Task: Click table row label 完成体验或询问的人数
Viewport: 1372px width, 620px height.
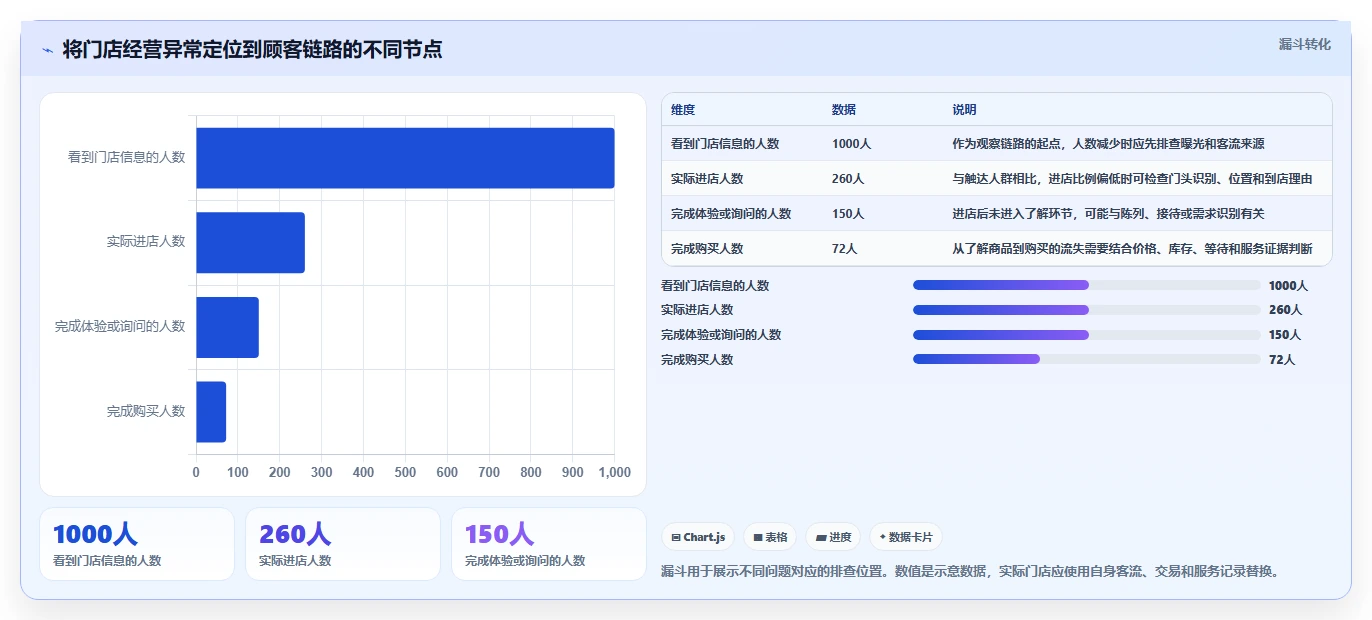Action: tap(731, 214)
